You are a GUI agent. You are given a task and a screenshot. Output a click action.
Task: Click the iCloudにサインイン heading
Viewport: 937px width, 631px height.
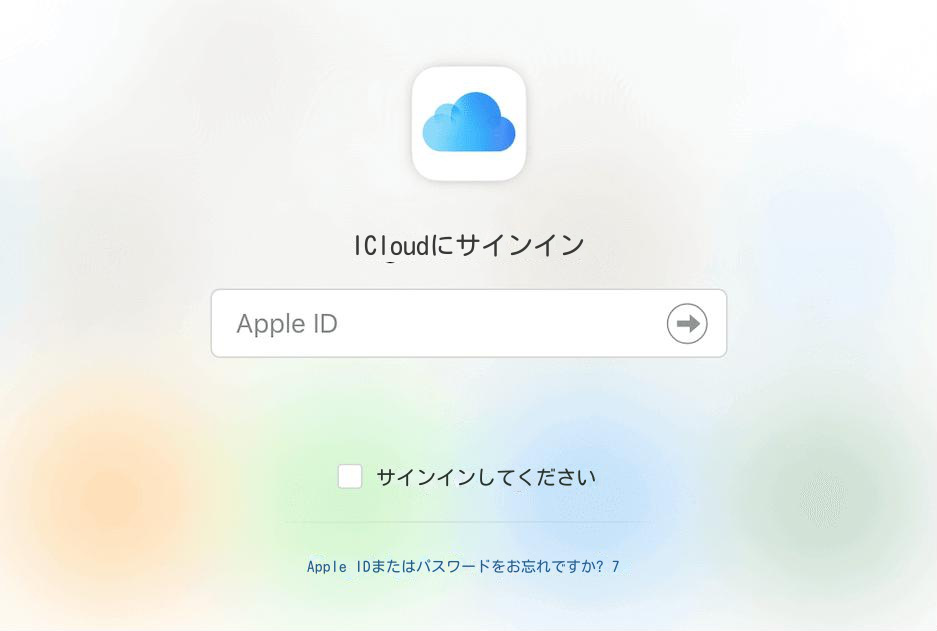tap(469, 246)
